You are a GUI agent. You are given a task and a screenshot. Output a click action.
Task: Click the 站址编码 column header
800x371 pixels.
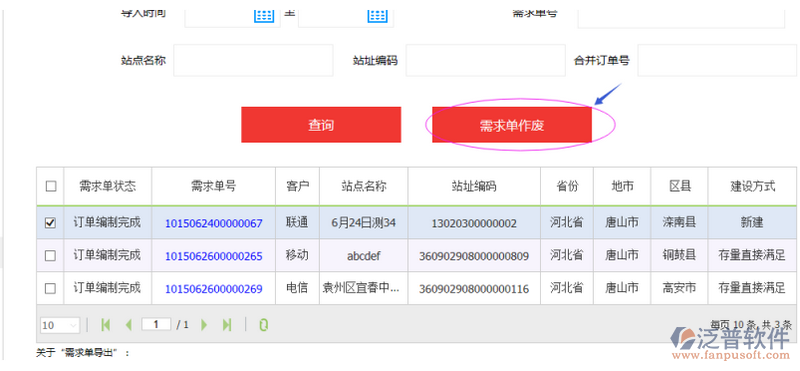point(474,186)
